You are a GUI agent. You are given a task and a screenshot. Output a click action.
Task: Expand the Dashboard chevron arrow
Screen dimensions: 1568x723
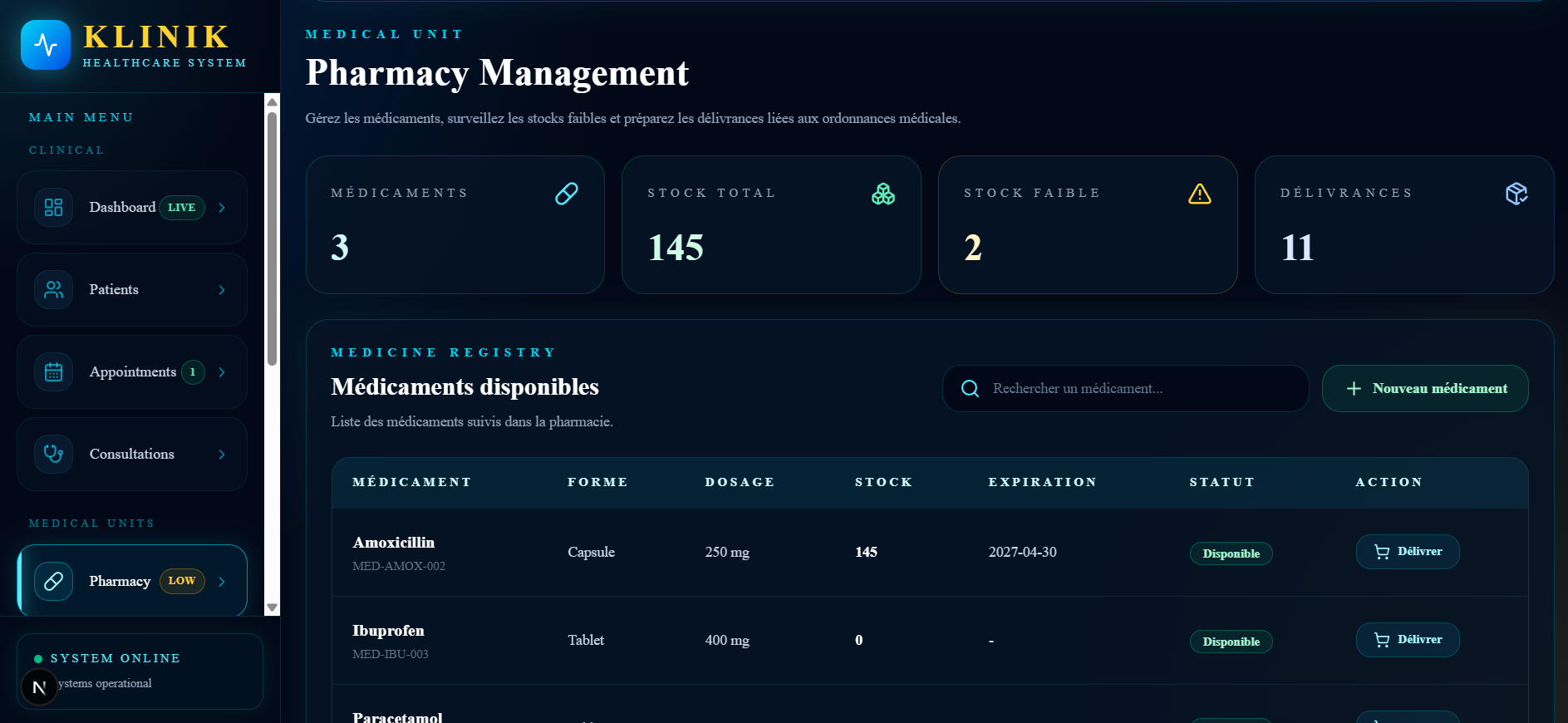[222, 207]
